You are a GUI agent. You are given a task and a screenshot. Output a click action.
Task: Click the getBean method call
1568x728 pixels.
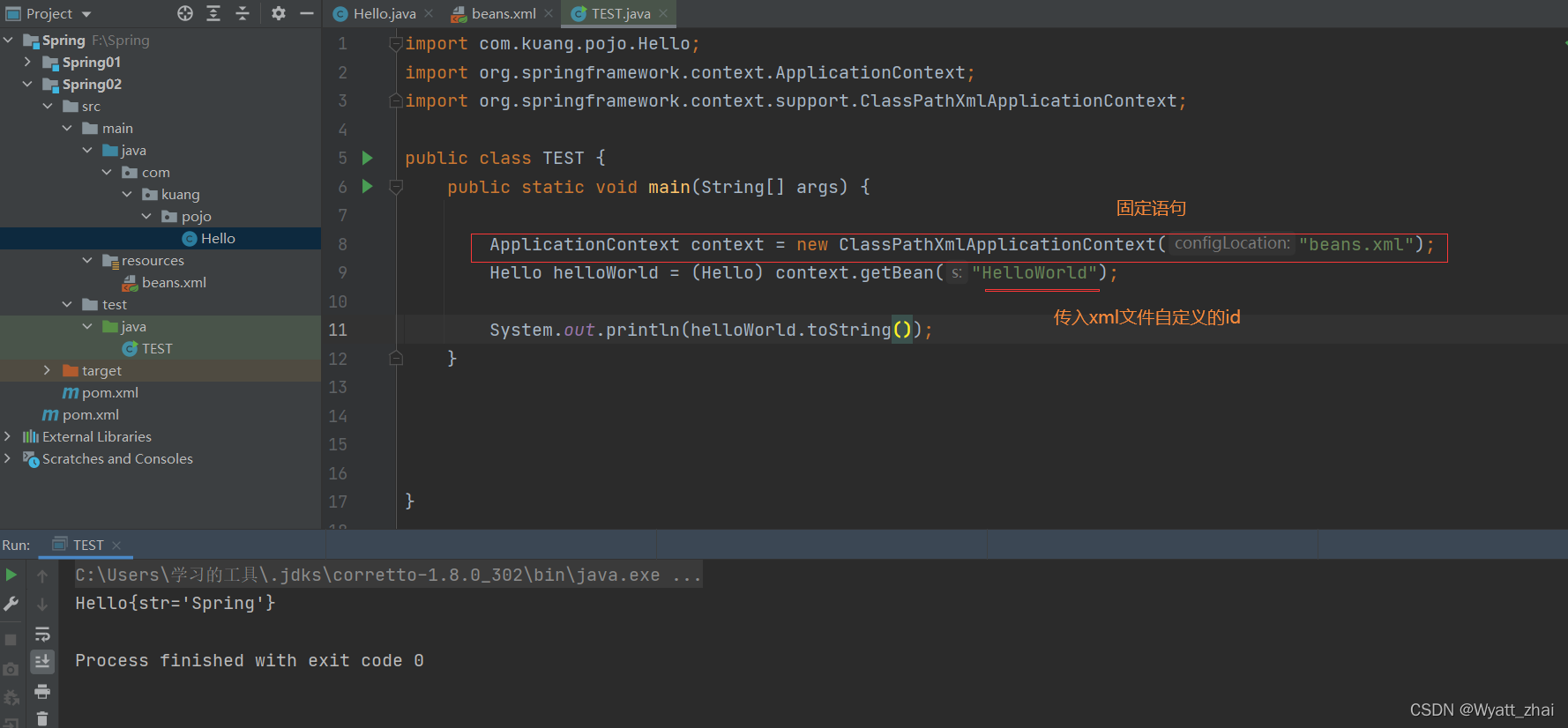tap(898, 273)
